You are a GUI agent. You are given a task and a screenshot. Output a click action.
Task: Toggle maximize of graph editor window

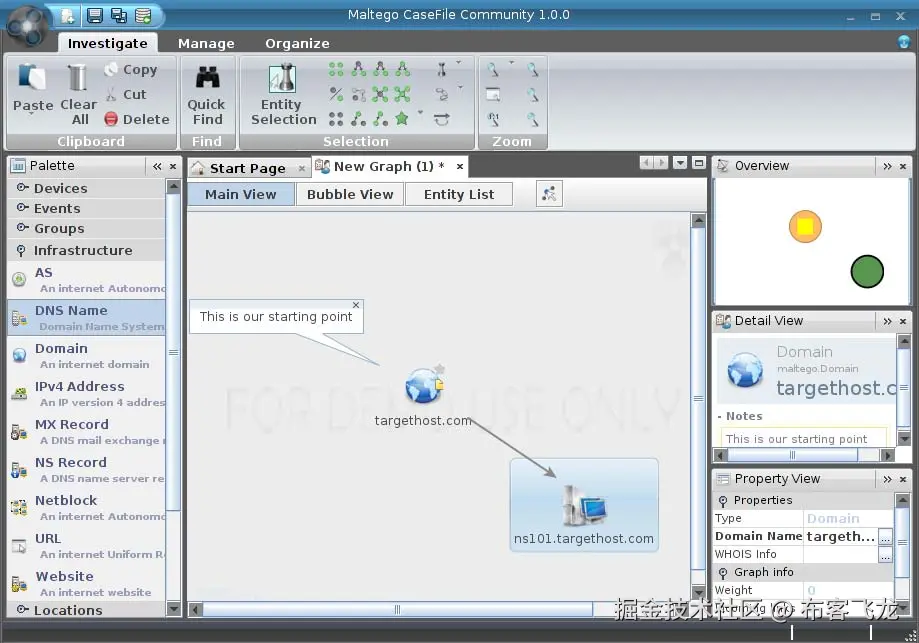pos(699,163)
